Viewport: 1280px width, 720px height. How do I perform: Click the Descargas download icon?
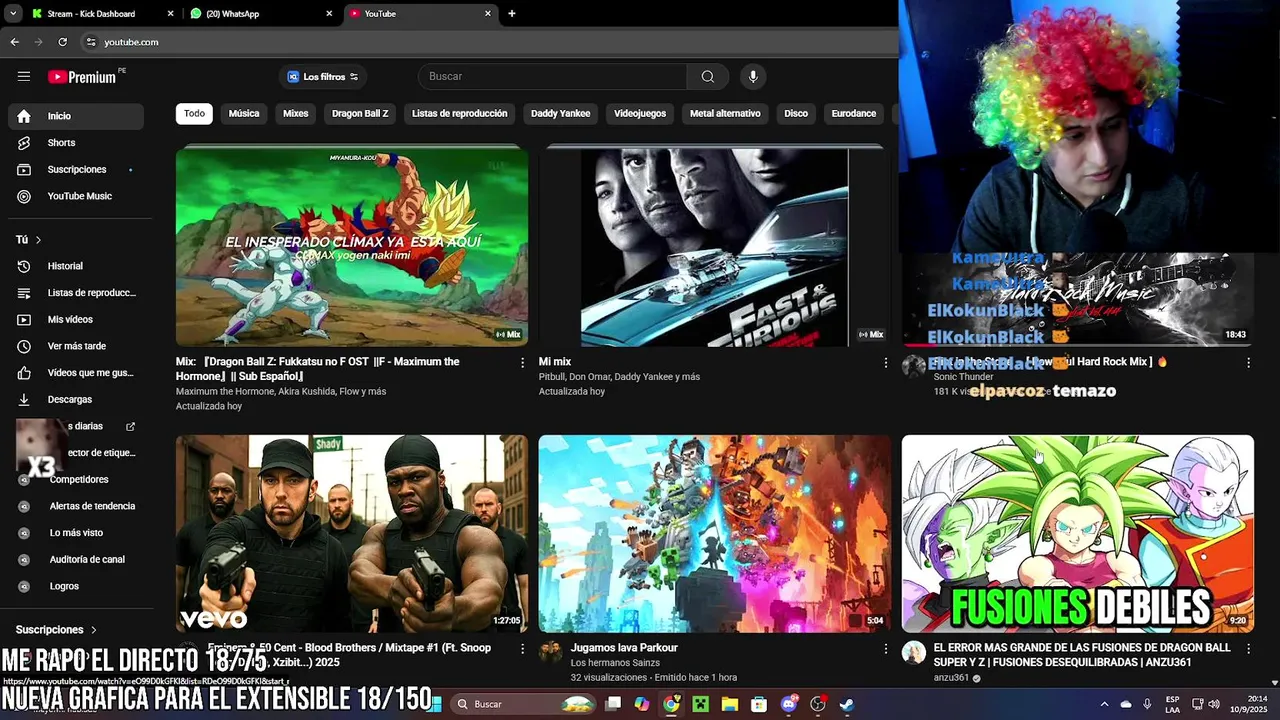click(x=24, y=400)
